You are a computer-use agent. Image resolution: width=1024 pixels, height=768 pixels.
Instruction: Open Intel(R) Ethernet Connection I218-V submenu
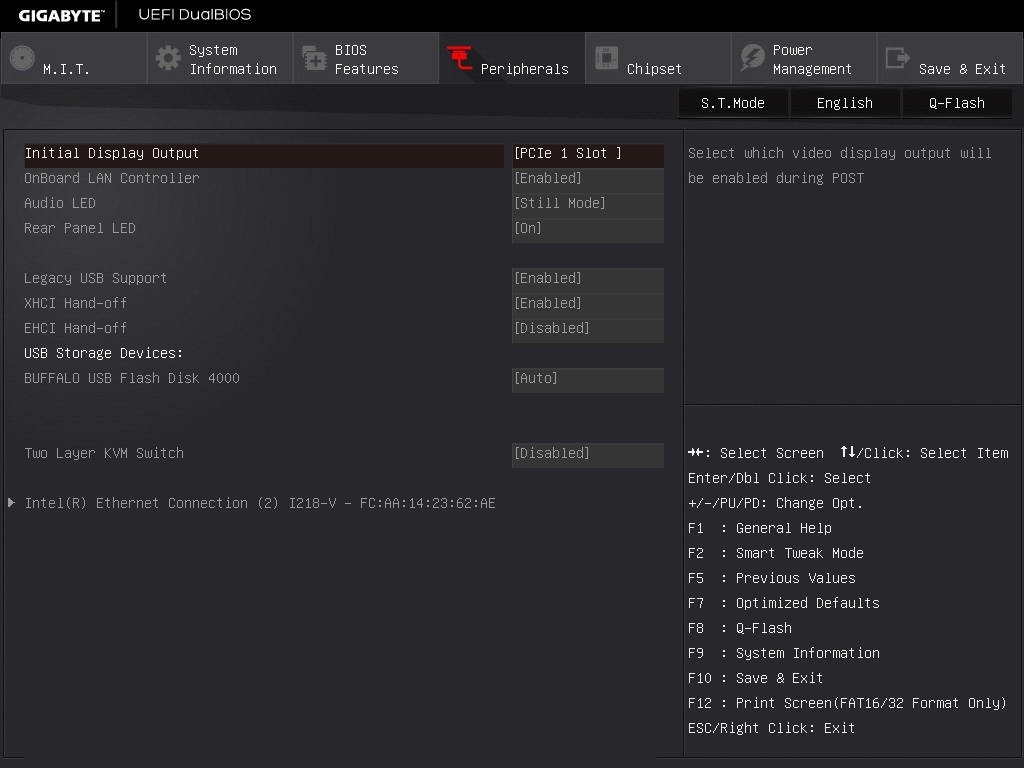point(260,504)
